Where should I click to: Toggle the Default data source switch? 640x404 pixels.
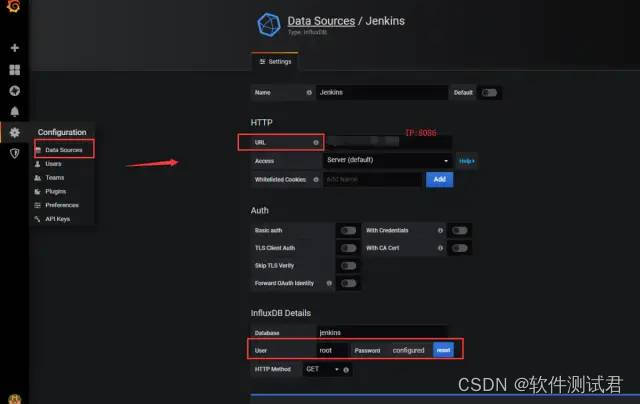(489, 93)
